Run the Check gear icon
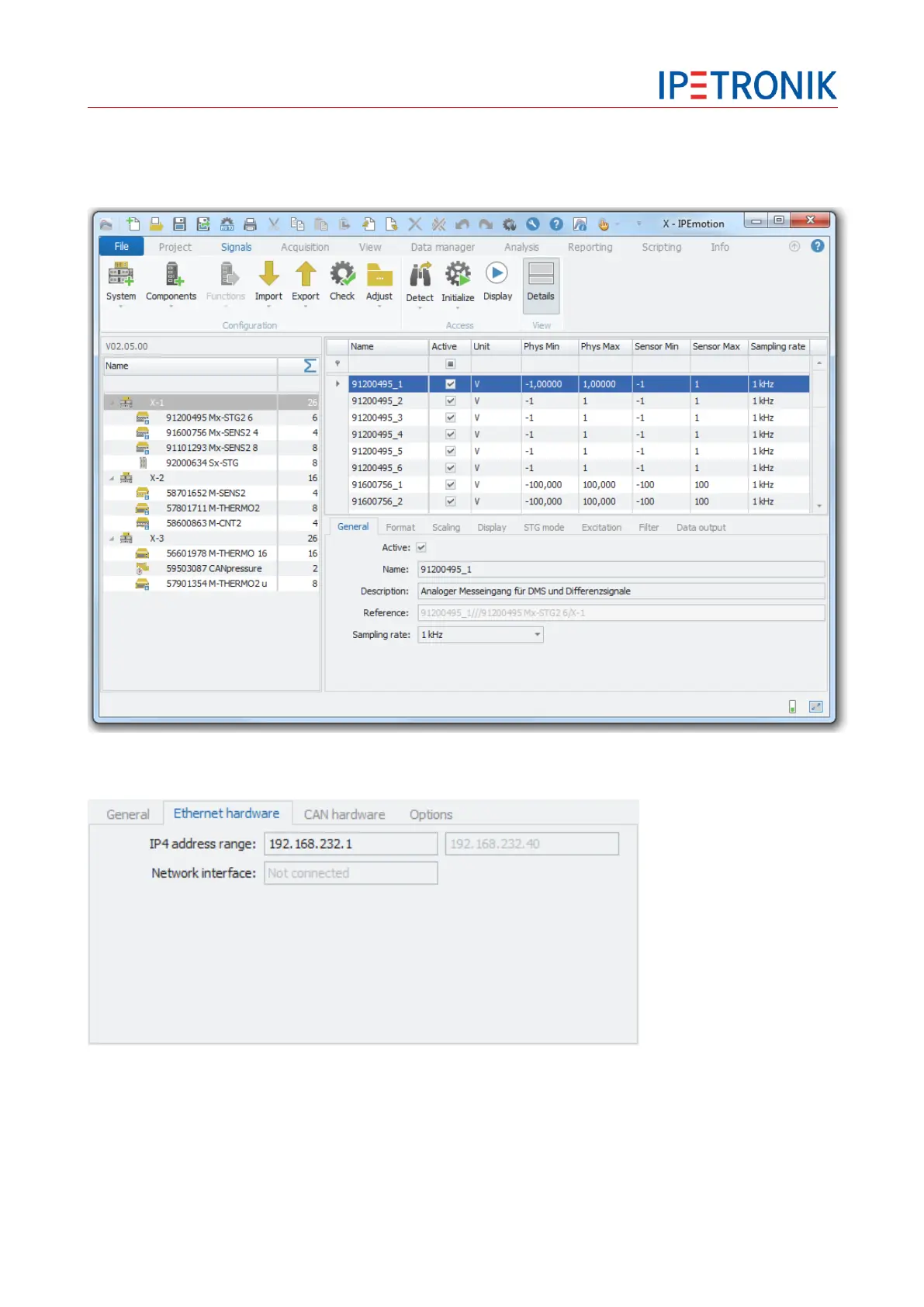Screen dimensions: 924x1307 pos(342,274)
